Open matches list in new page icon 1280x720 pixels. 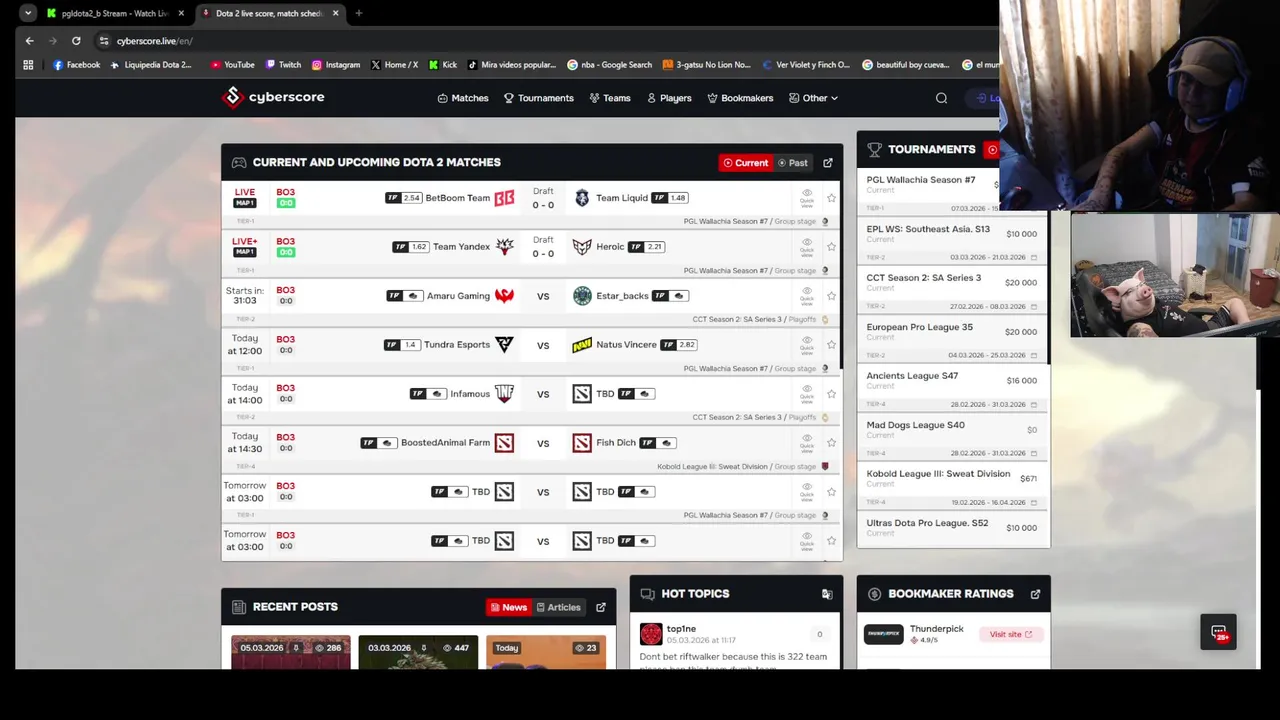(828, 163)
